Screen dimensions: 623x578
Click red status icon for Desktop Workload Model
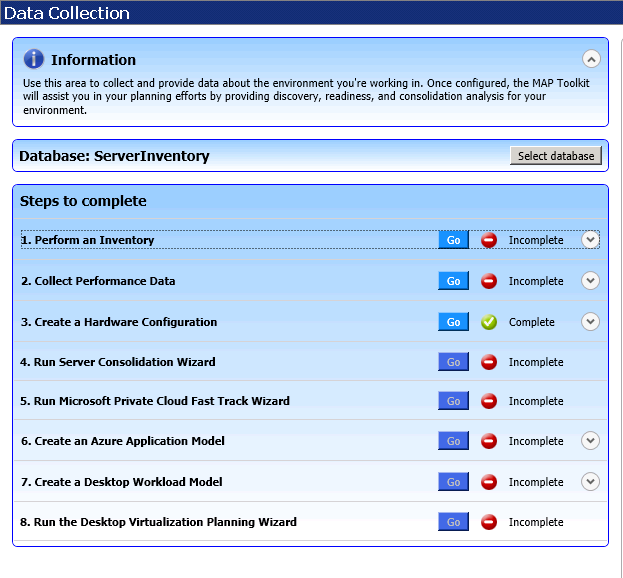[489, 482]
